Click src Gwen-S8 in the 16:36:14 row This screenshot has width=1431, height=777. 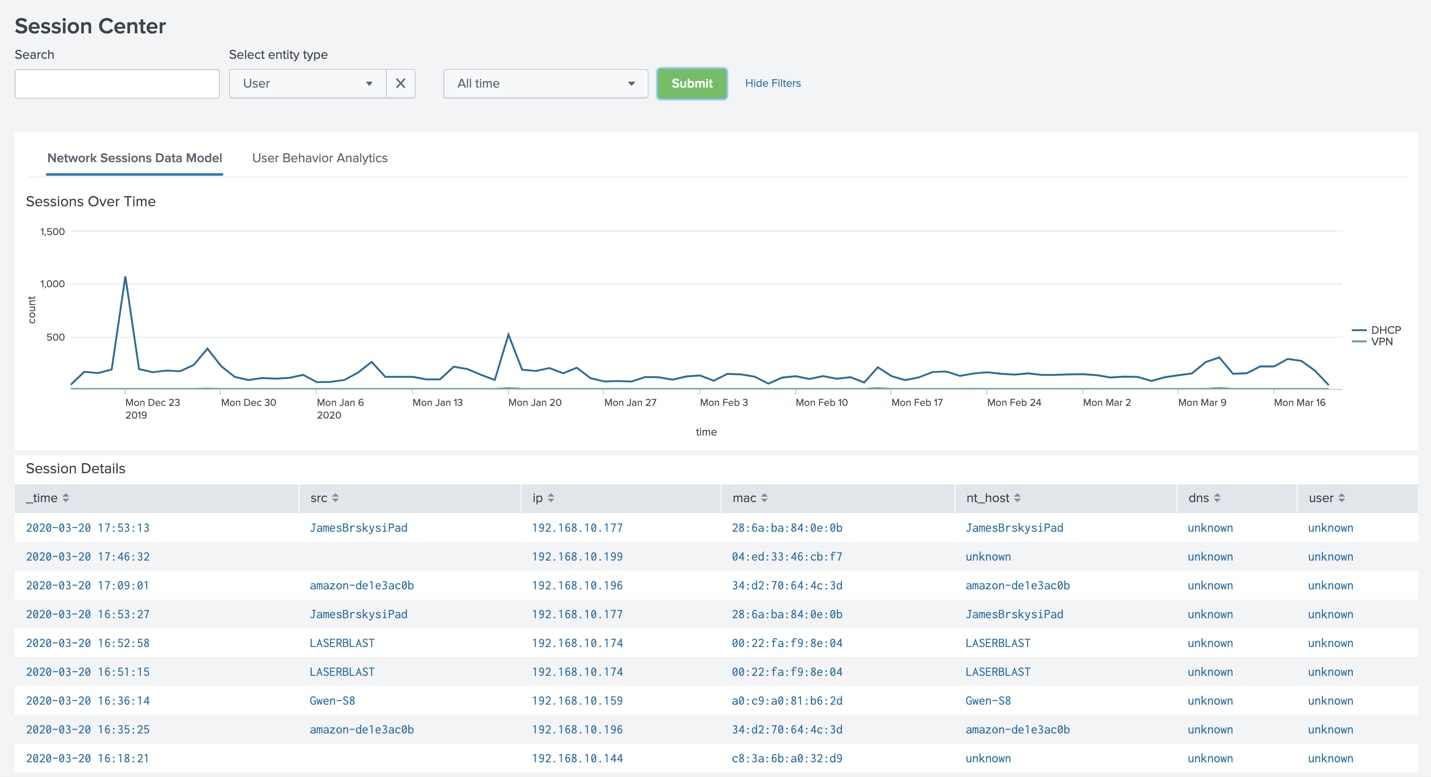(x=333, y=701)
